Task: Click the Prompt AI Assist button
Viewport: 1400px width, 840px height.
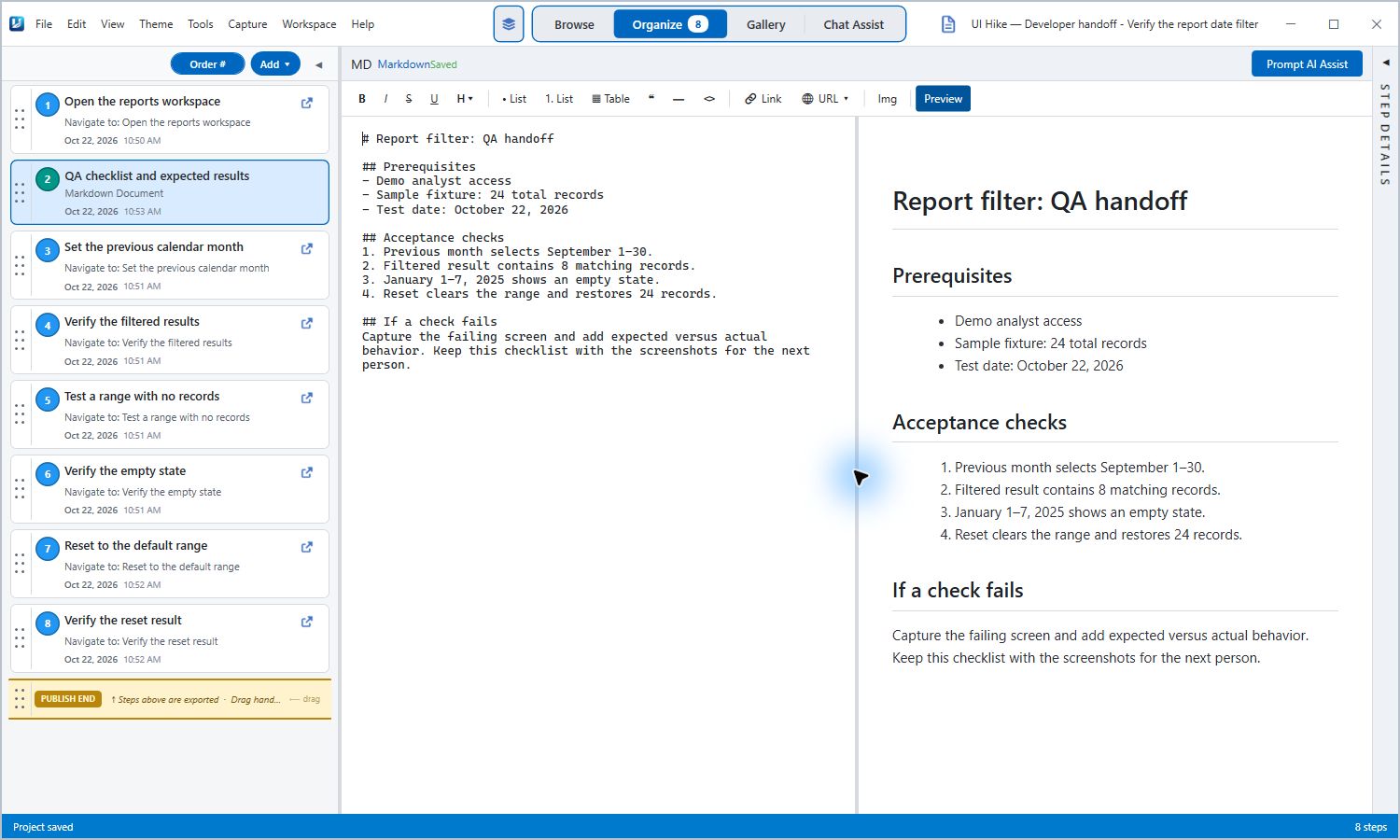Action: coord(1307,63)
